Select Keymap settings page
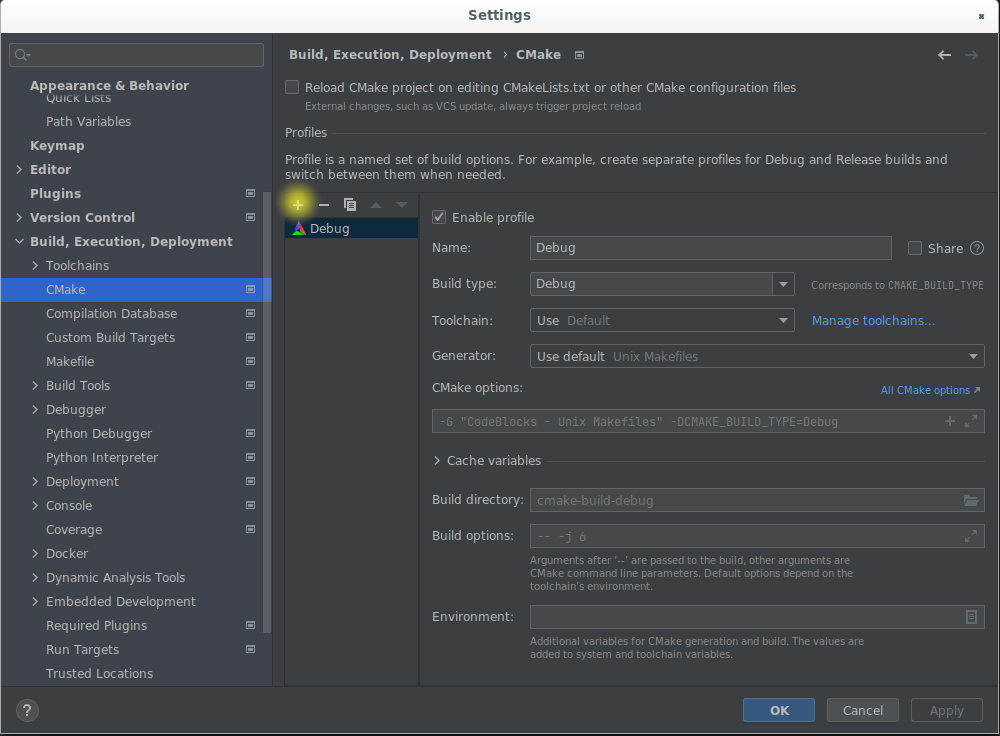Image resolution: width=1000 pixels, height=736 pixels. [x=57, y=145]
